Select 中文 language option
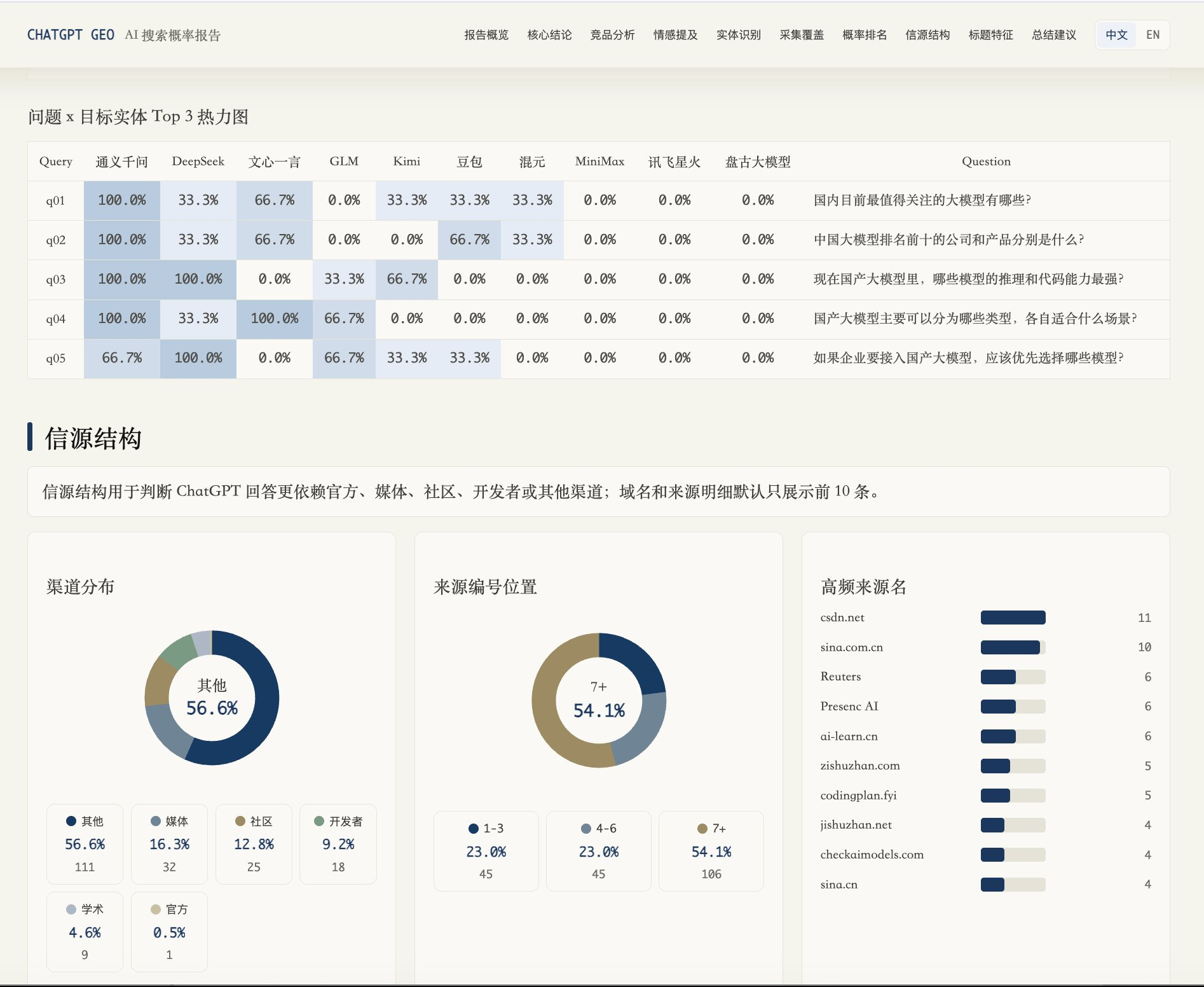 click(x=1116, y=35)
